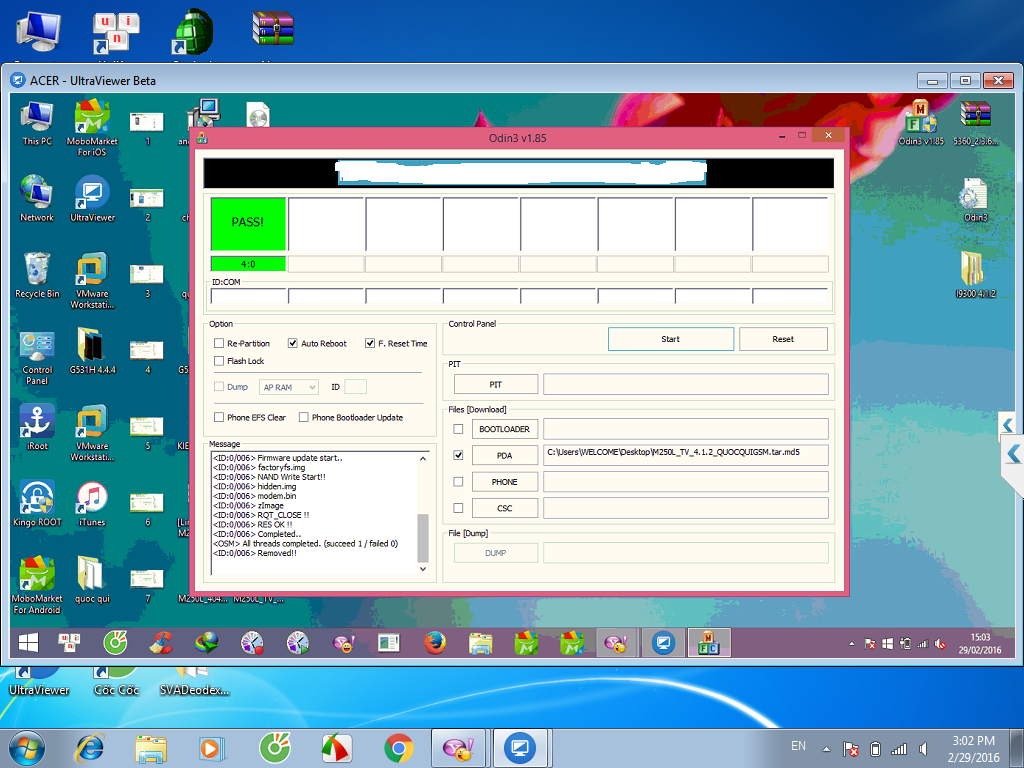Image resolution: width=1024 pixels, height=768 pixels.
Task: Open CCleaner in the remote taskbar
Action: point(161,643)
